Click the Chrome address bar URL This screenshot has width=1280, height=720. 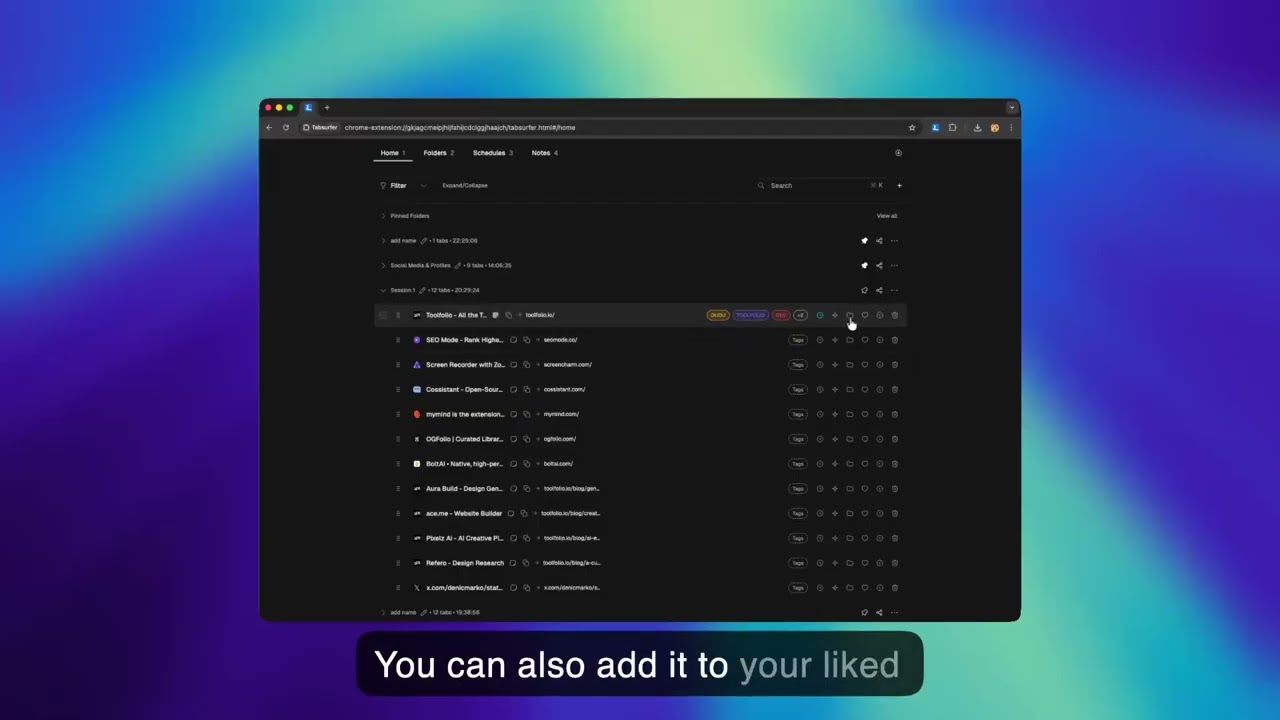(x=460, y=128)
